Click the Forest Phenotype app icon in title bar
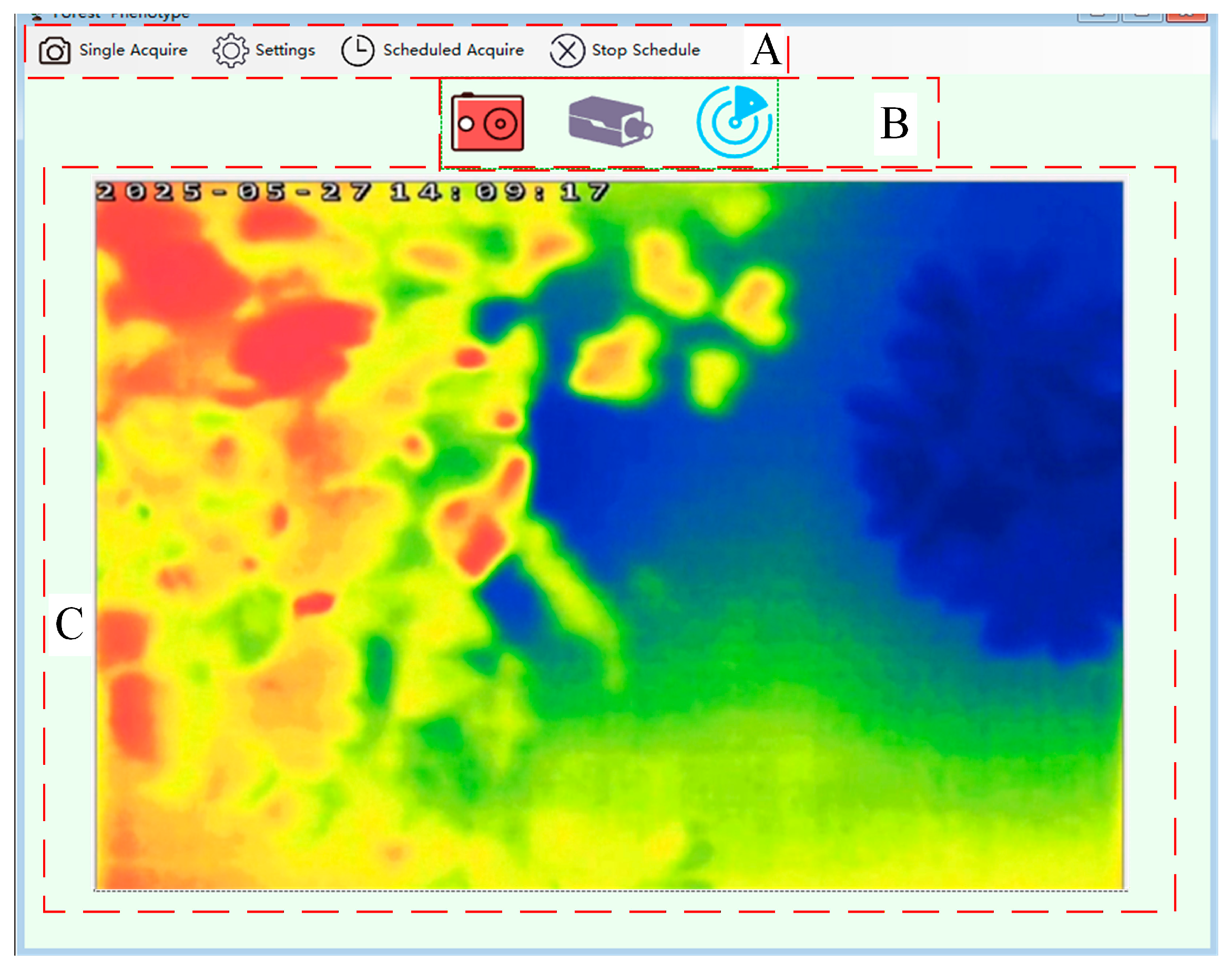This screenshot has height=970, width=1232. point(36,16)
